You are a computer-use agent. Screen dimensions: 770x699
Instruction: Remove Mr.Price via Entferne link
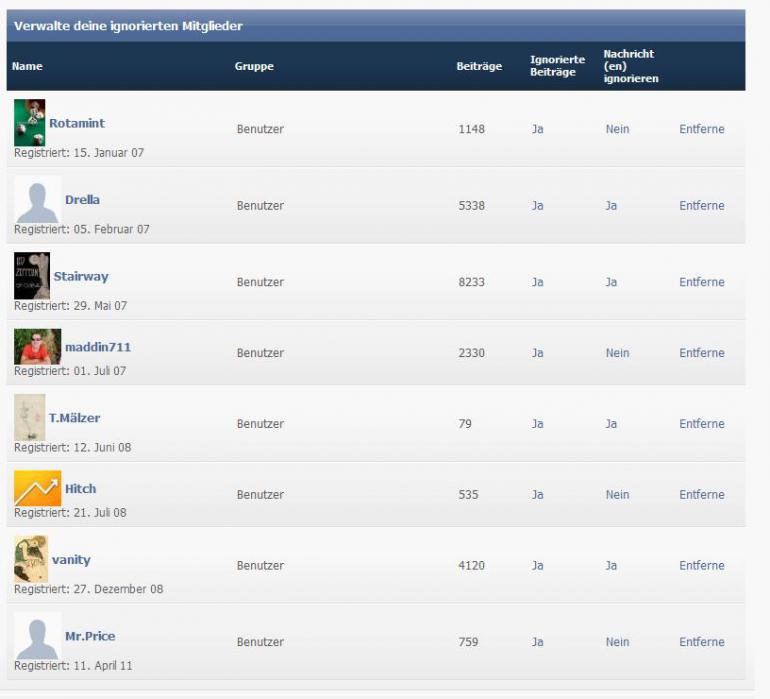tap(702, 642)
